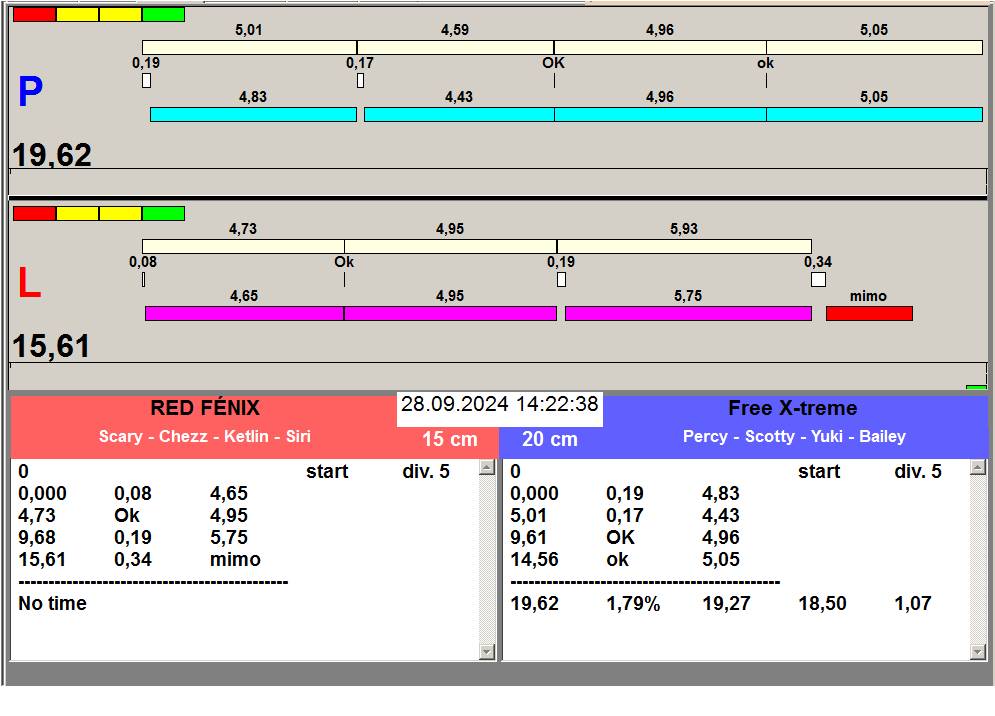Click the green start light in lane P
The width and height of the screenshot is (995, 716).
163,15
